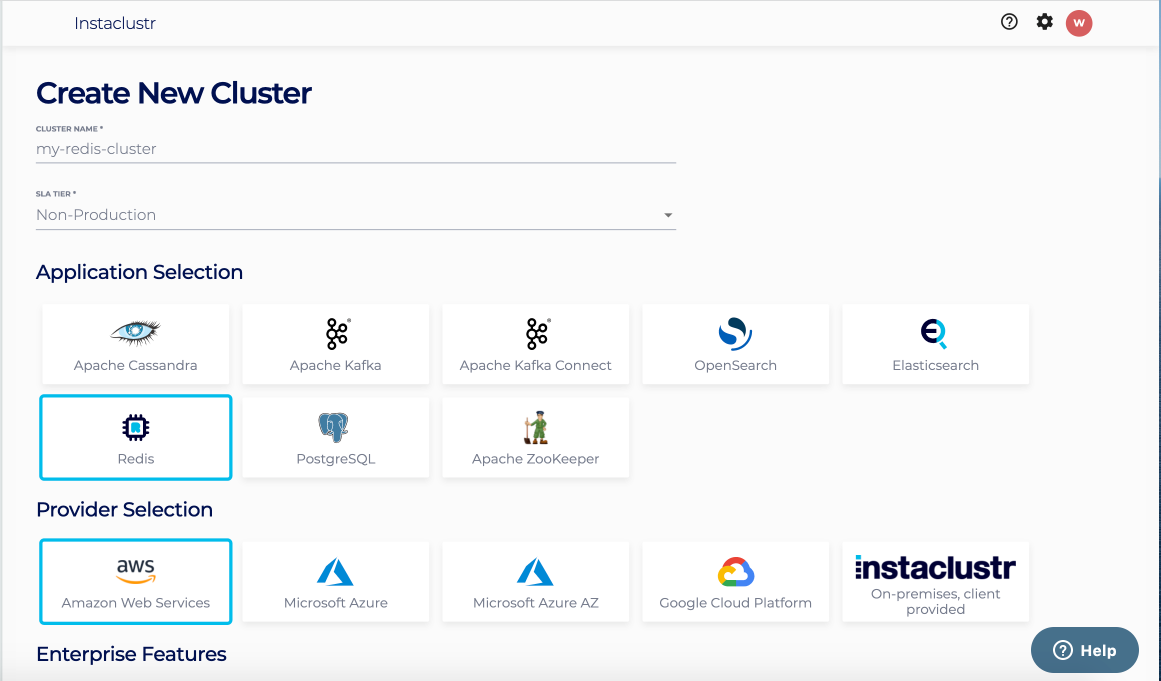Open the settings gear menu
Image resolution: width=1161 pixels, height=681 pixels.
[x=1044, y=21]
